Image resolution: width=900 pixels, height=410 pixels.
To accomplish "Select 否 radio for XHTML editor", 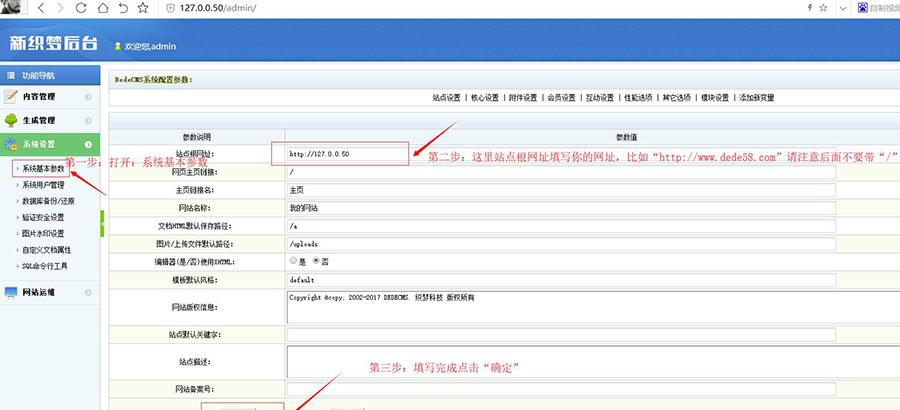I will tap(316, 260).
